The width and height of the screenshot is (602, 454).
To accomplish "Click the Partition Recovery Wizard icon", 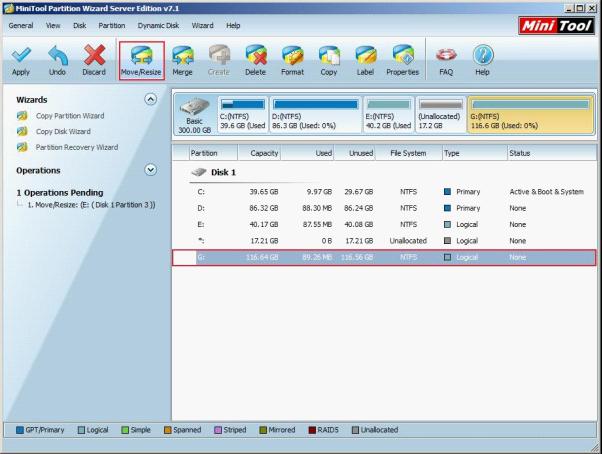I will tap(22, 147).
